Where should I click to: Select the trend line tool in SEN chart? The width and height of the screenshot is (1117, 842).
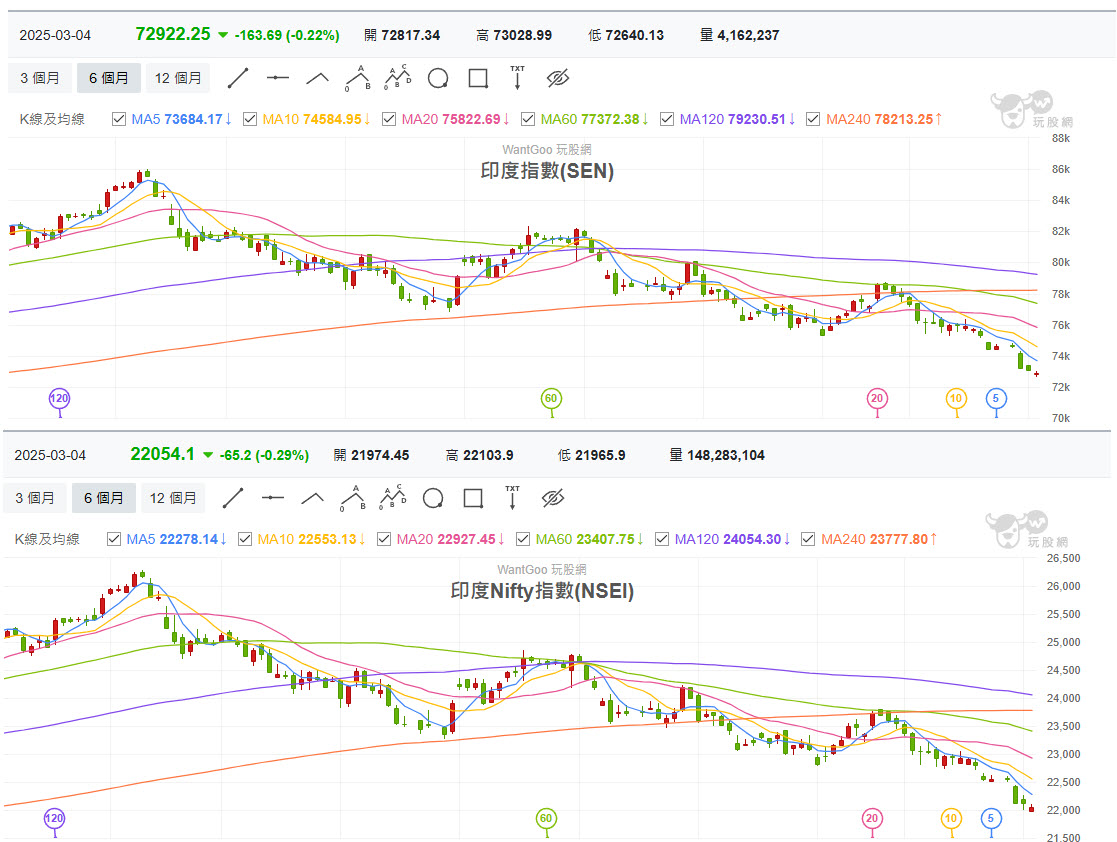[x=237, y=78]
